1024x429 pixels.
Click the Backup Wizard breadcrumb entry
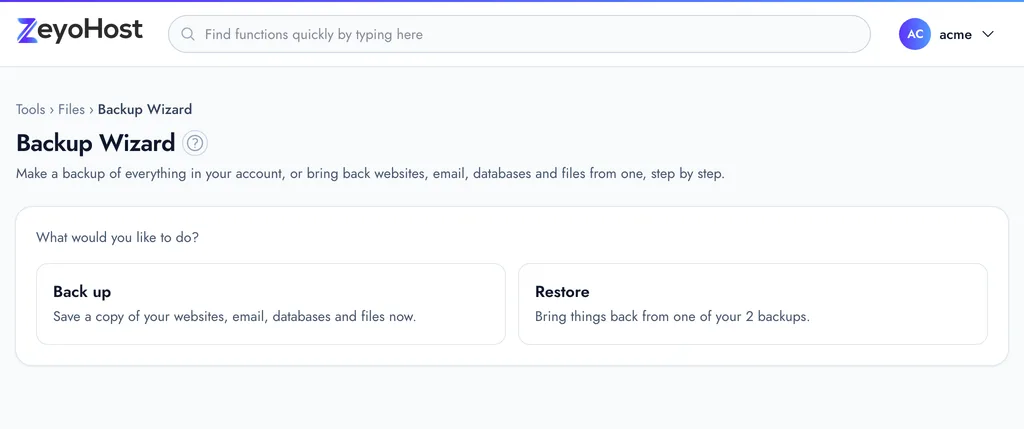coord(145,109)
